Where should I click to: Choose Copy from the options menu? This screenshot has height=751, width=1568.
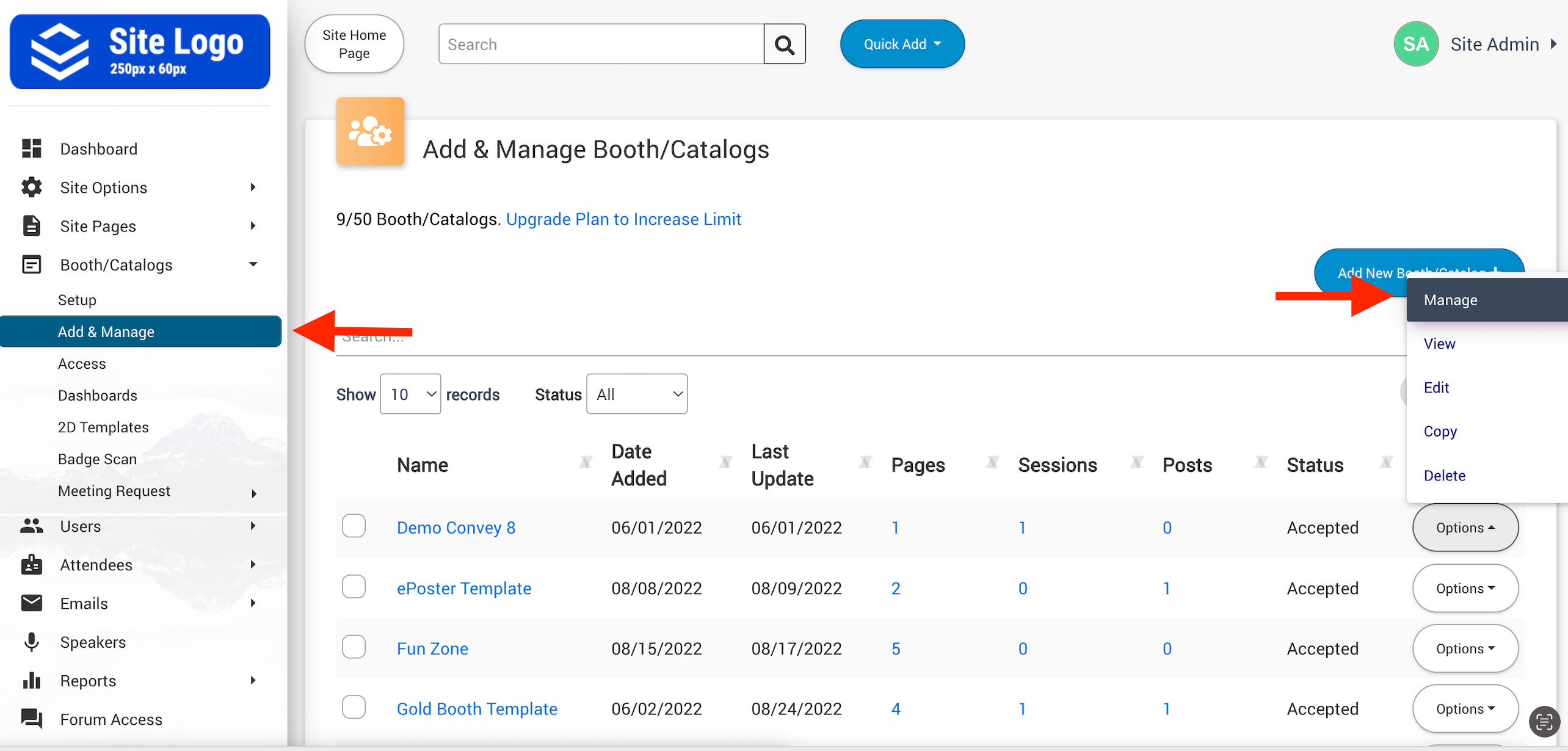(x=1440, y=432)
